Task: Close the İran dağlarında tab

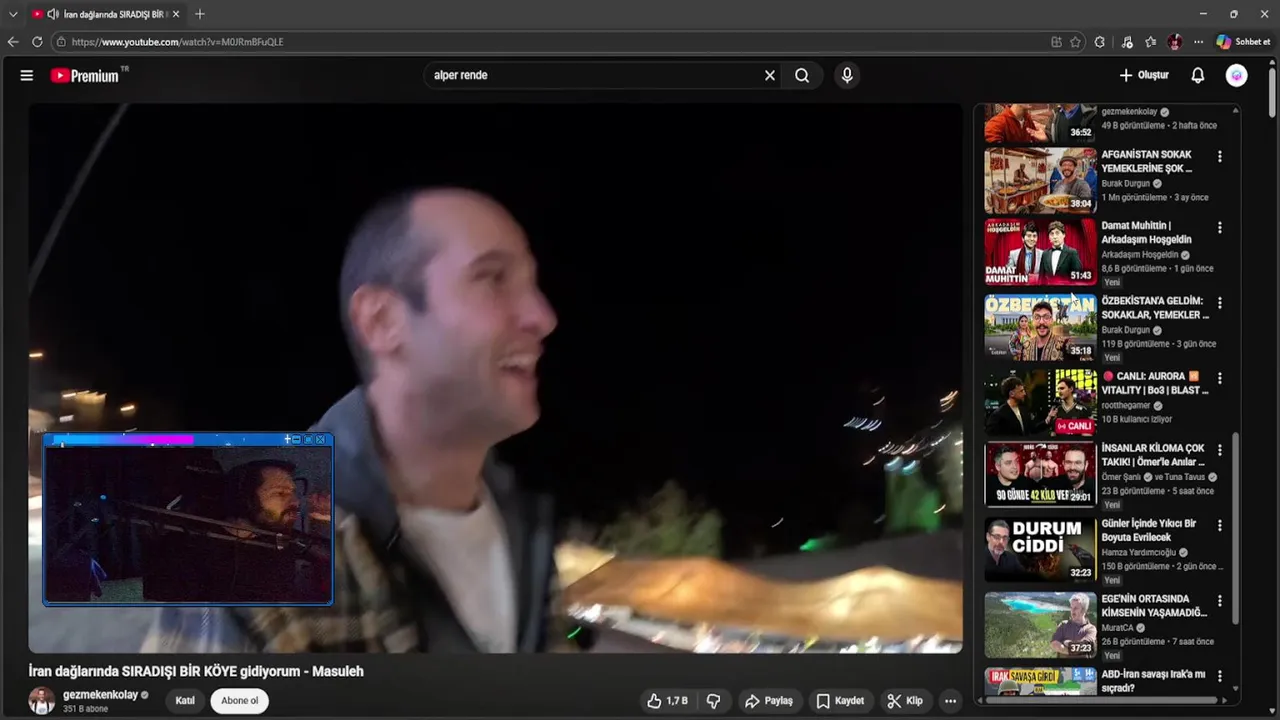Action: pyautogui.click(x=176, y=14)
